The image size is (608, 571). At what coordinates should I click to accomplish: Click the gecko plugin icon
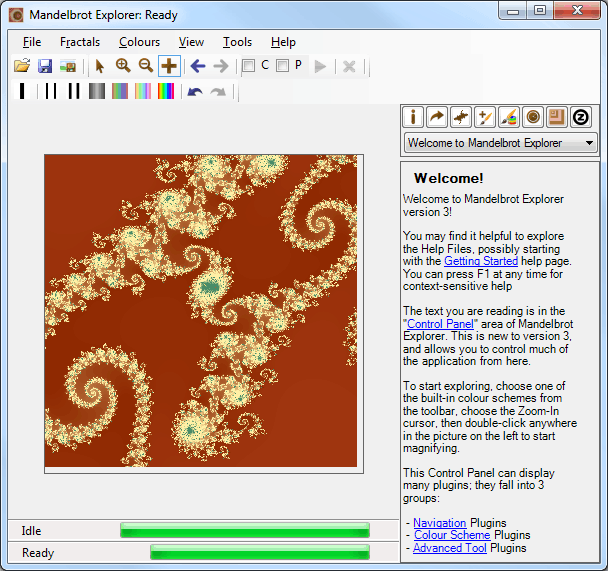coord(461,117)
